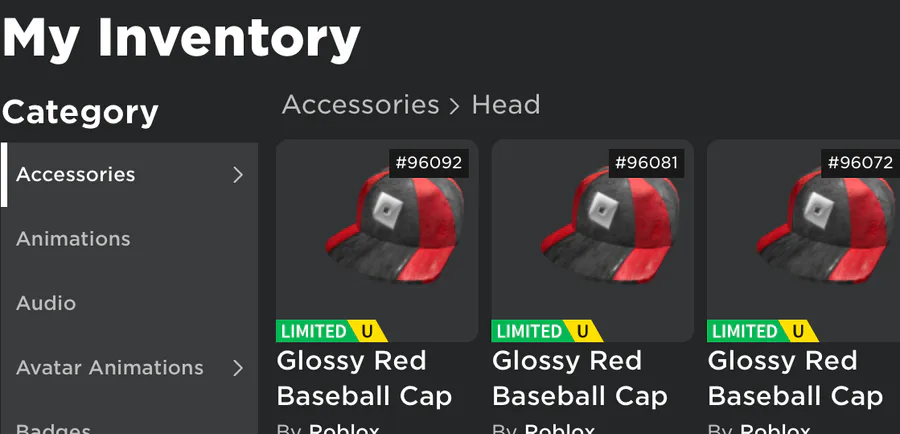Screen dimensions: 900x434
Task: Choose the Audio category
Action: coord(129,303)
